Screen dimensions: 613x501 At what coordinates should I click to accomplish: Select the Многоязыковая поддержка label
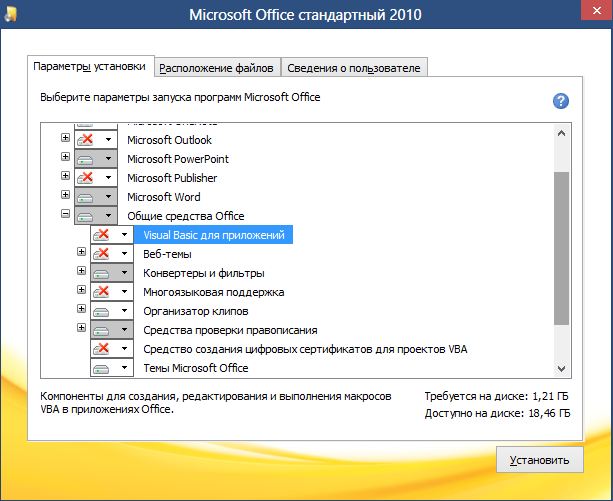pos(213,292)
